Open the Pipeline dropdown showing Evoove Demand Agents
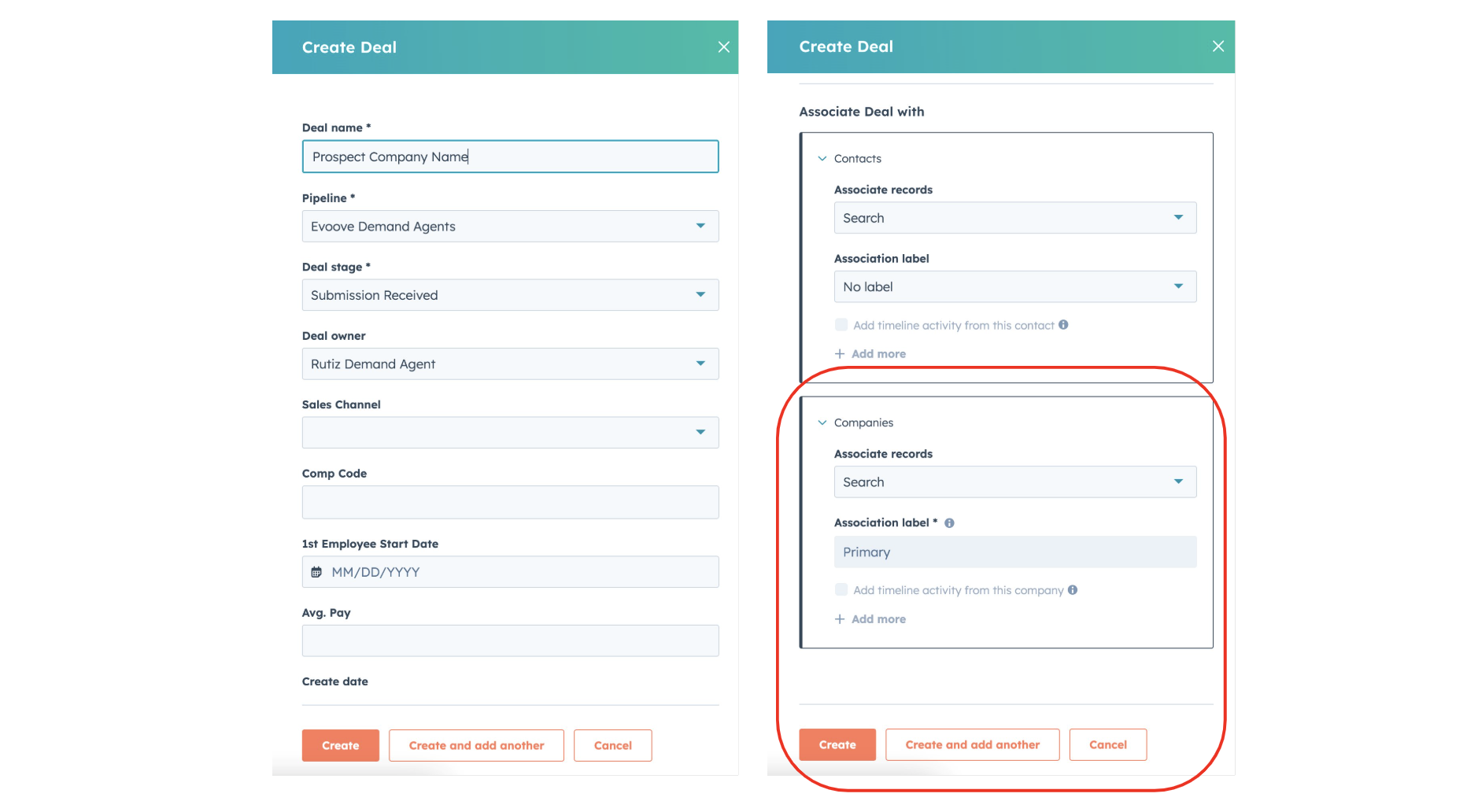 [510, 227]
